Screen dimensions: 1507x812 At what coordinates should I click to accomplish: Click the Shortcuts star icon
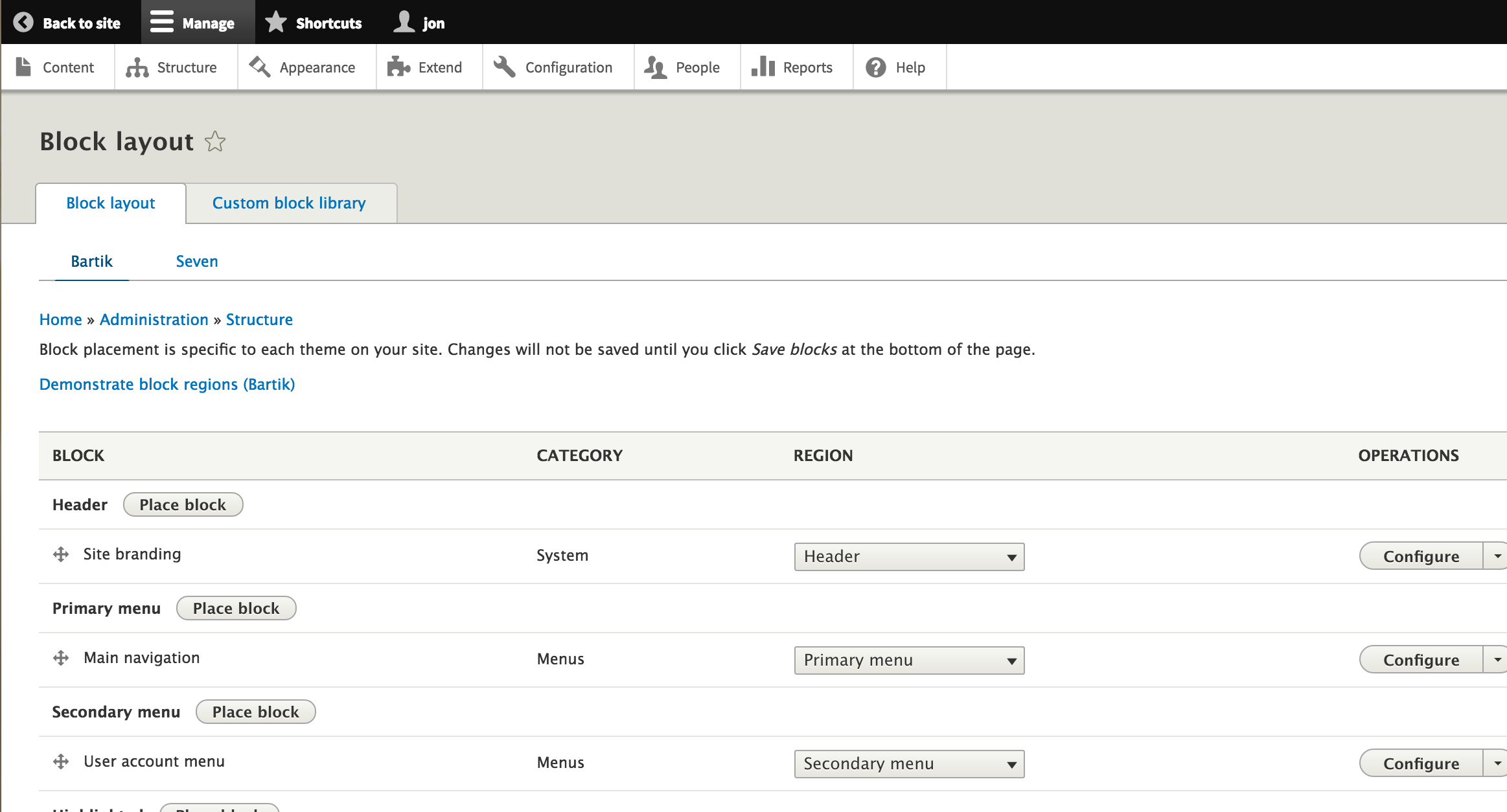[276, 22]
